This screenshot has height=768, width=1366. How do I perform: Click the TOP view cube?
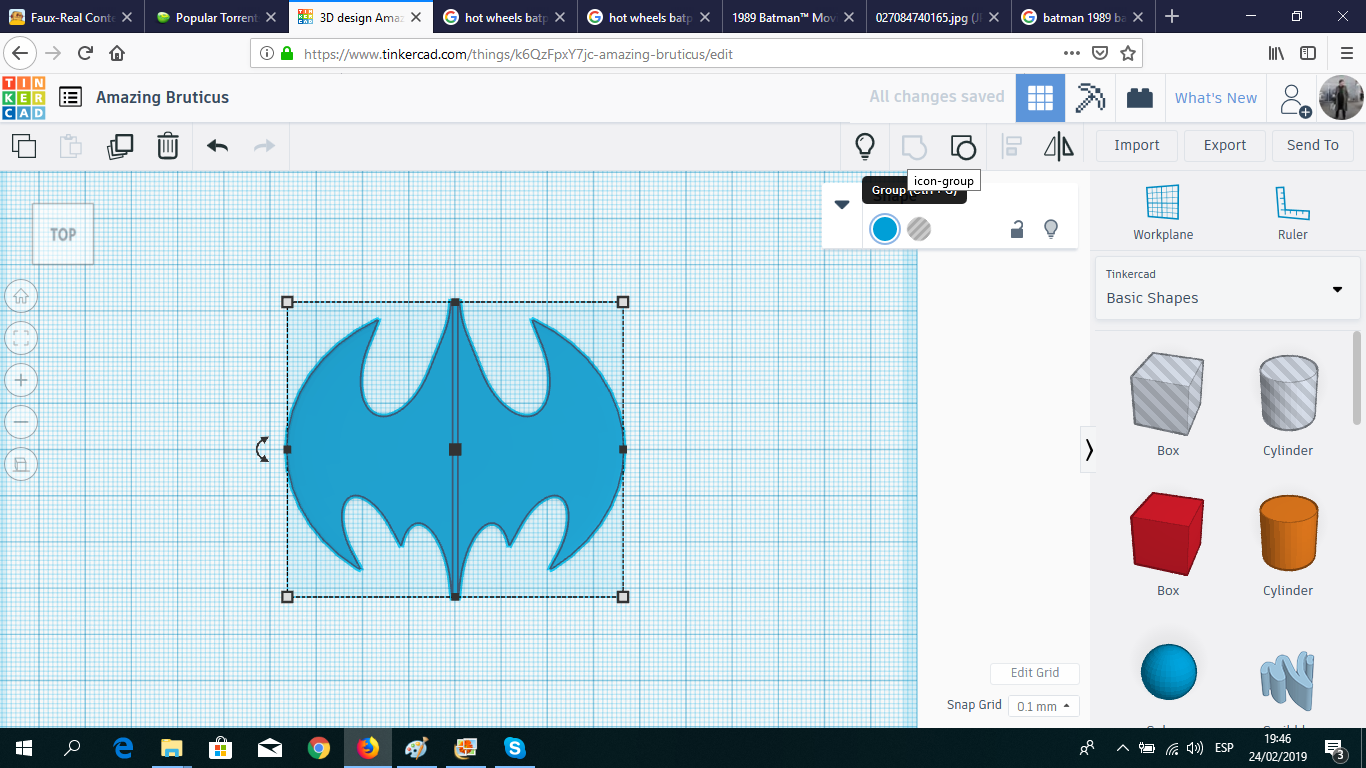click(x=63, y=234)
